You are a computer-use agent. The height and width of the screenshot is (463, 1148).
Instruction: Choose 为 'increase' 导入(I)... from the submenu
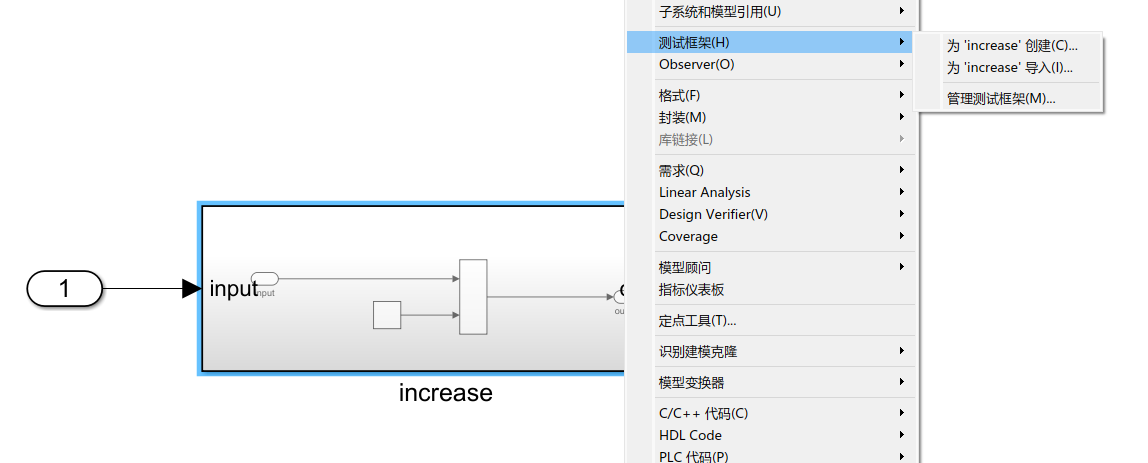(1009, 68)
